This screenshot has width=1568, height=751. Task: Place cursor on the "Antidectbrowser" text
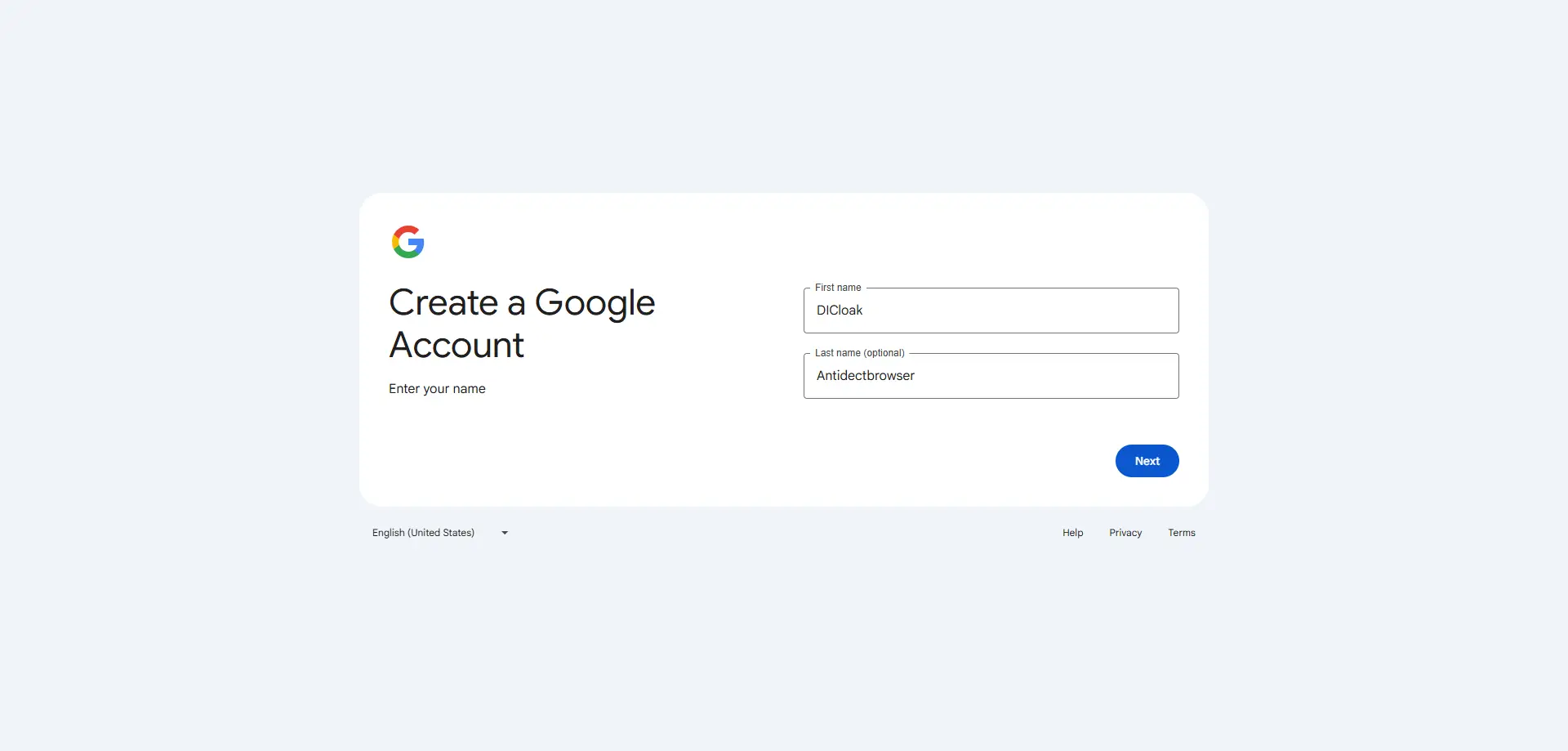tap(865, 376)
